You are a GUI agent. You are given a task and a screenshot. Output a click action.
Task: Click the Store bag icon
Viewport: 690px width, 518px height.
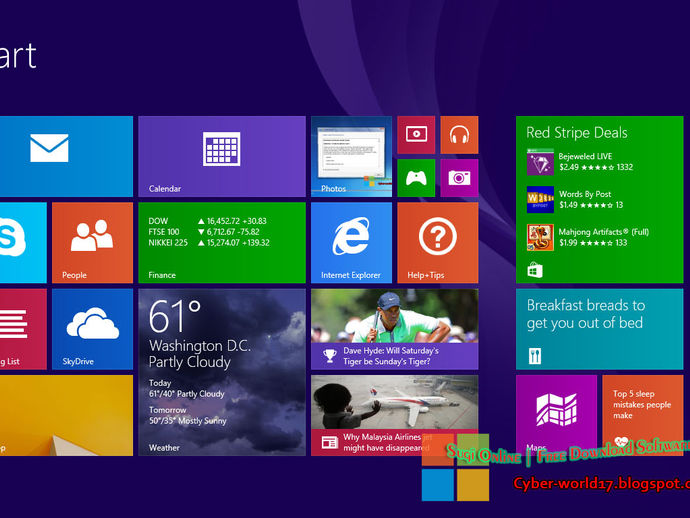[535, 270]
